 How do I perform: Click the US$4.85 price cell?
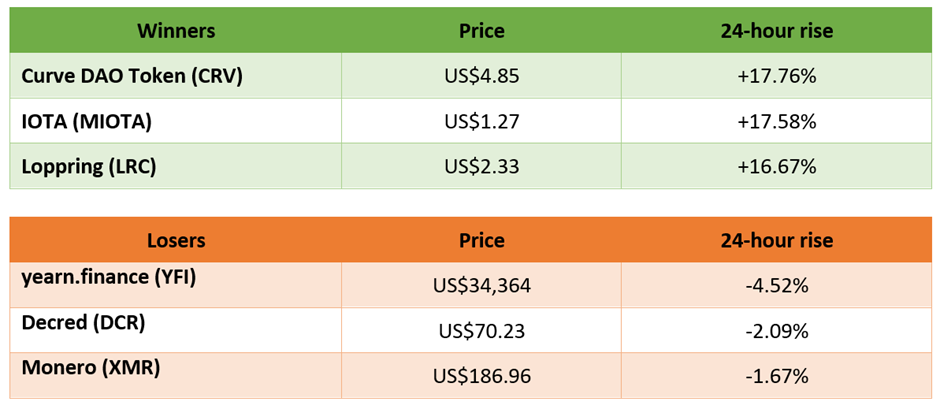481,76
